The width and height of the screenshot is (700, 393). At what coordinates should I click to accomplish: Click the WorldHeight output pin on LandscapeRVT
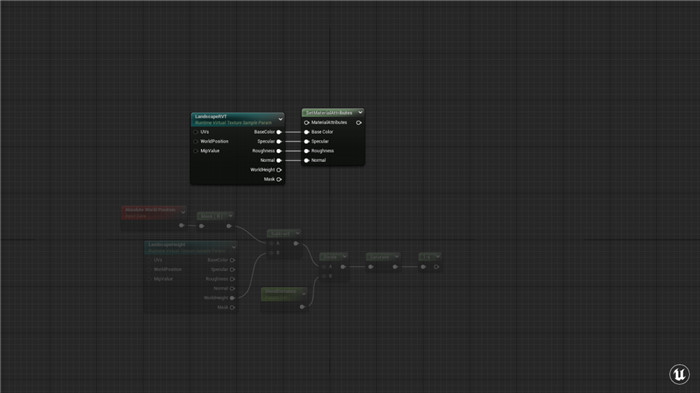279,170
